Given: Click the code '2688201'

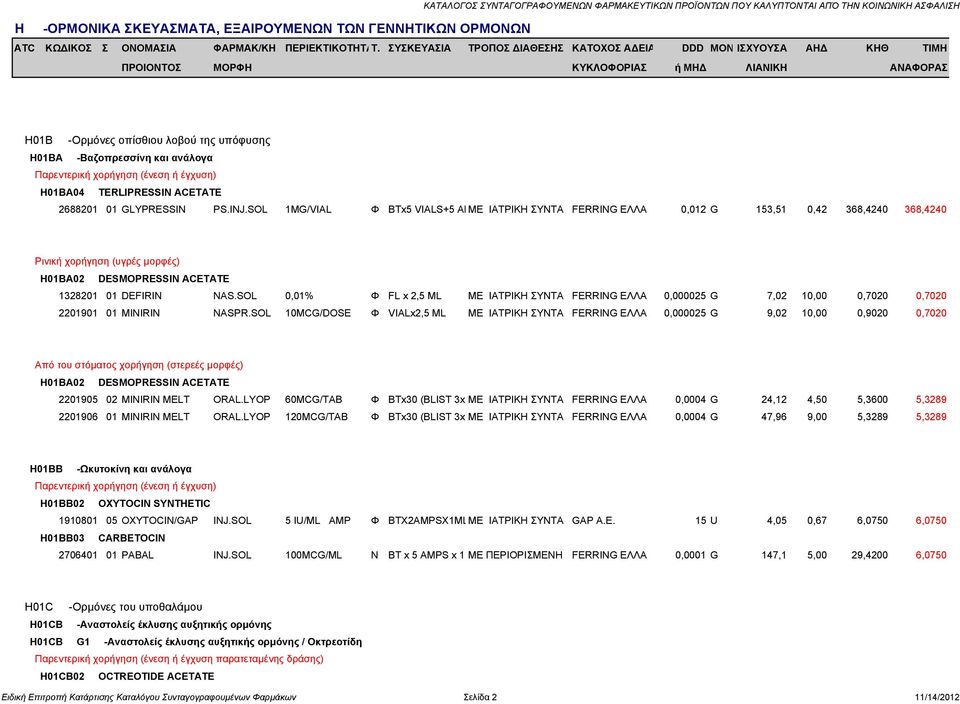Looking at the screenshot, I should point(78,209).
